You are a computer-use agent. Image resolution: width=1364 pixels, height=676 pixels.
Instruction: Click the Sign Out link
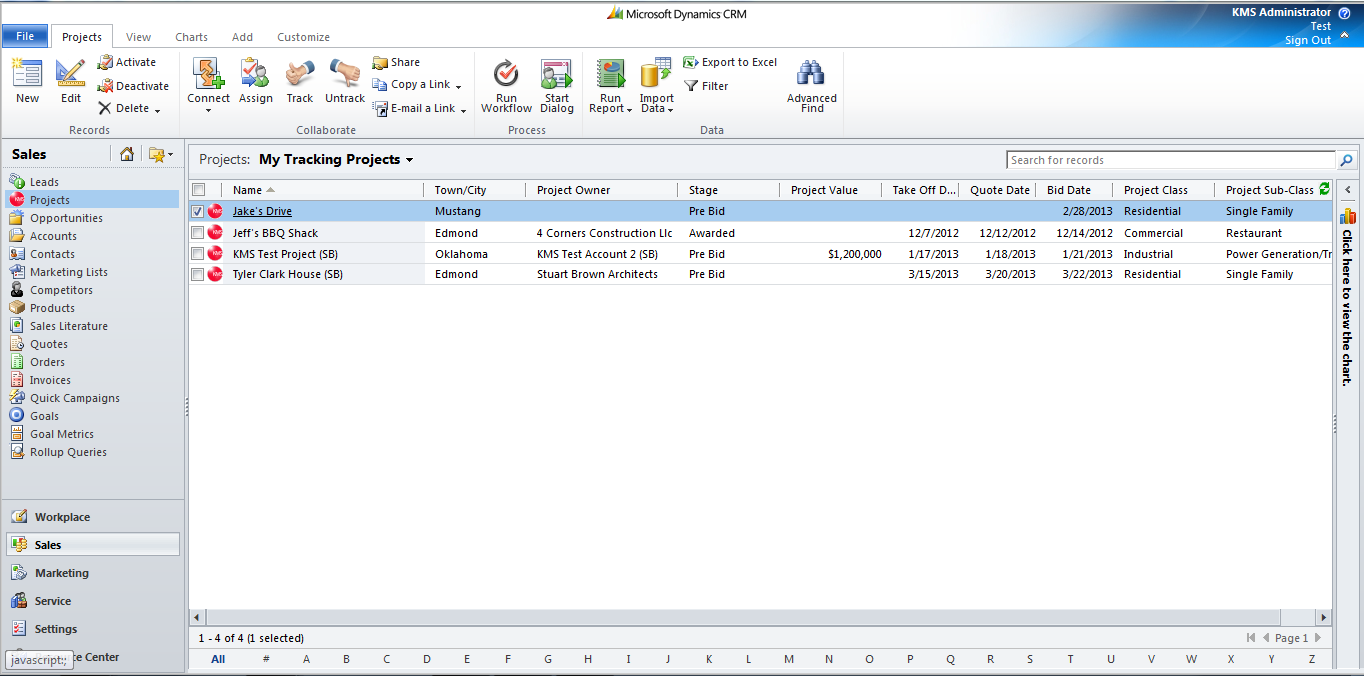point(1308,40)
